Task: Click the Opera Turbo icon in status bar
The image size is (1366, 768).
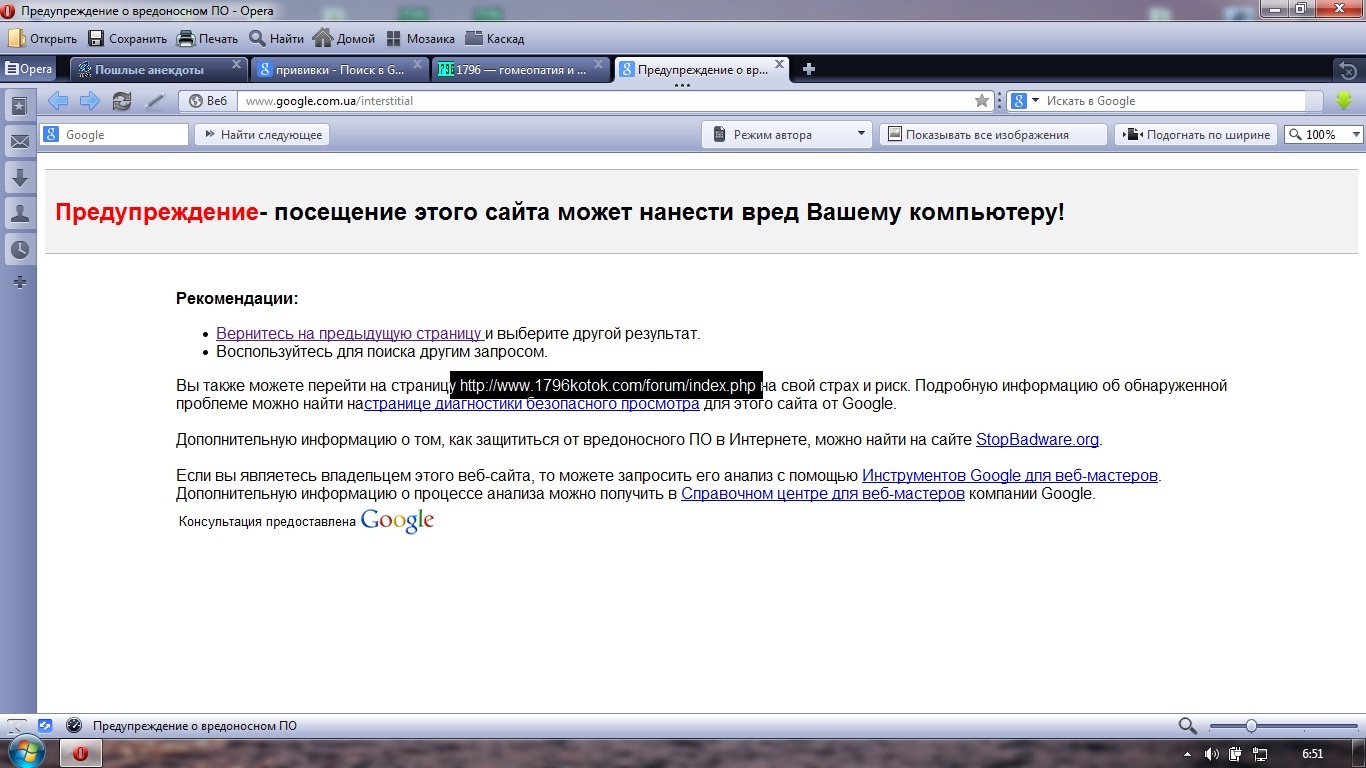Action: point(73,726)
